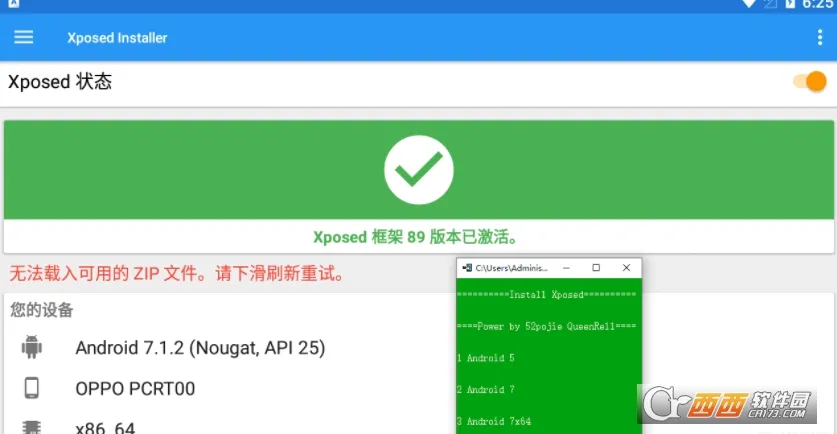
Task: Click the Android robot icon
Action: pos(31,347)
